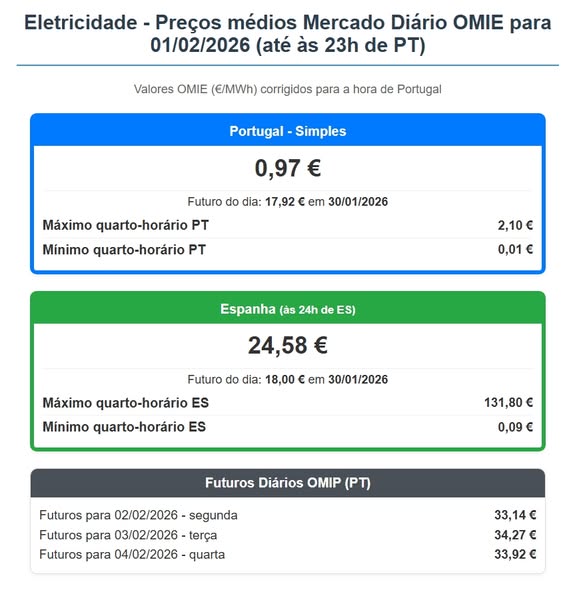Select the 0,97 € Portugal average price
The width and height of the screenshot is (573, 590).
tap(288, 168)
